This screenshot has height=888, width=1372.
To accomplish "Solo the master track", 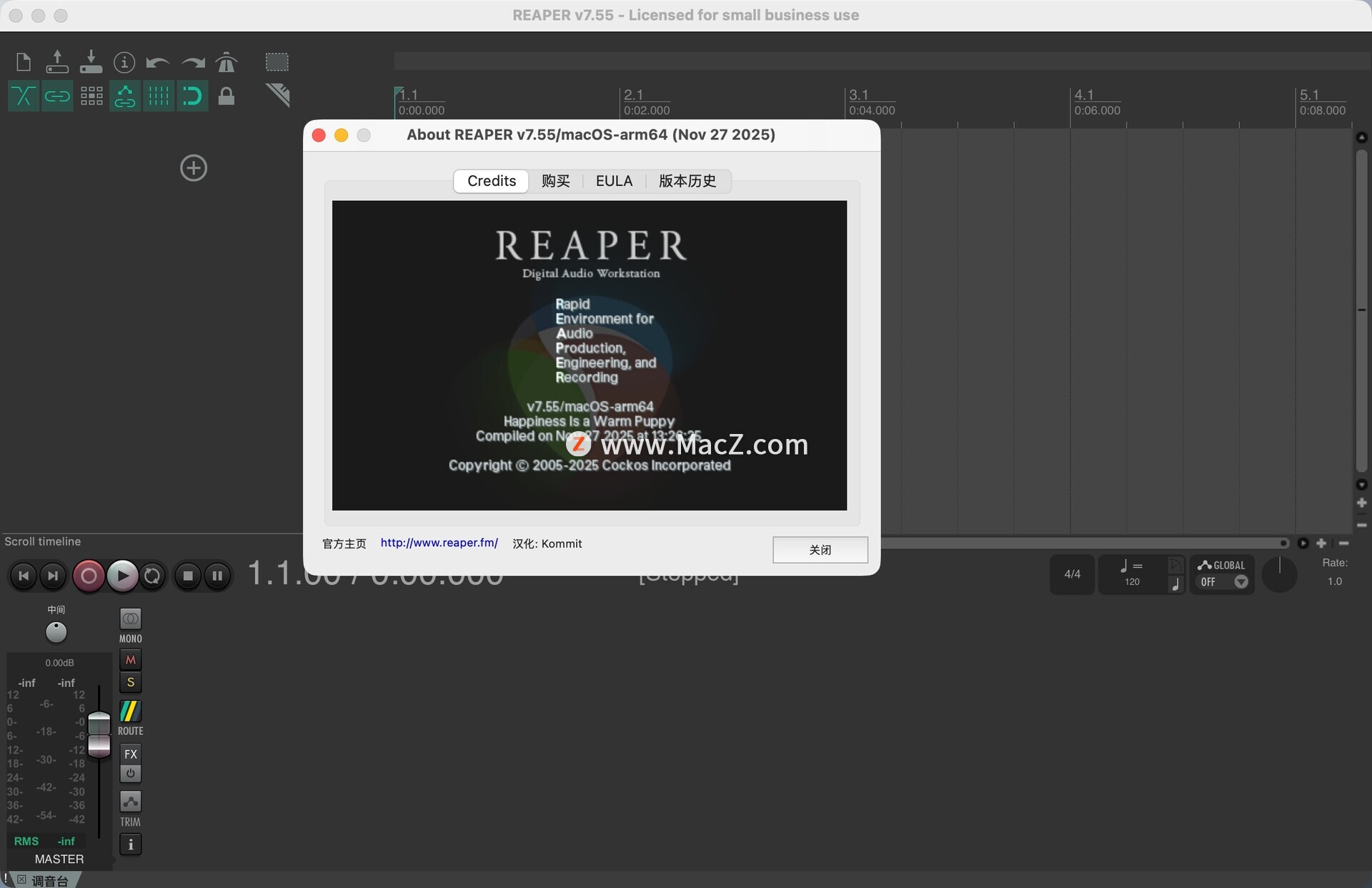I will (x=130, y=682).
